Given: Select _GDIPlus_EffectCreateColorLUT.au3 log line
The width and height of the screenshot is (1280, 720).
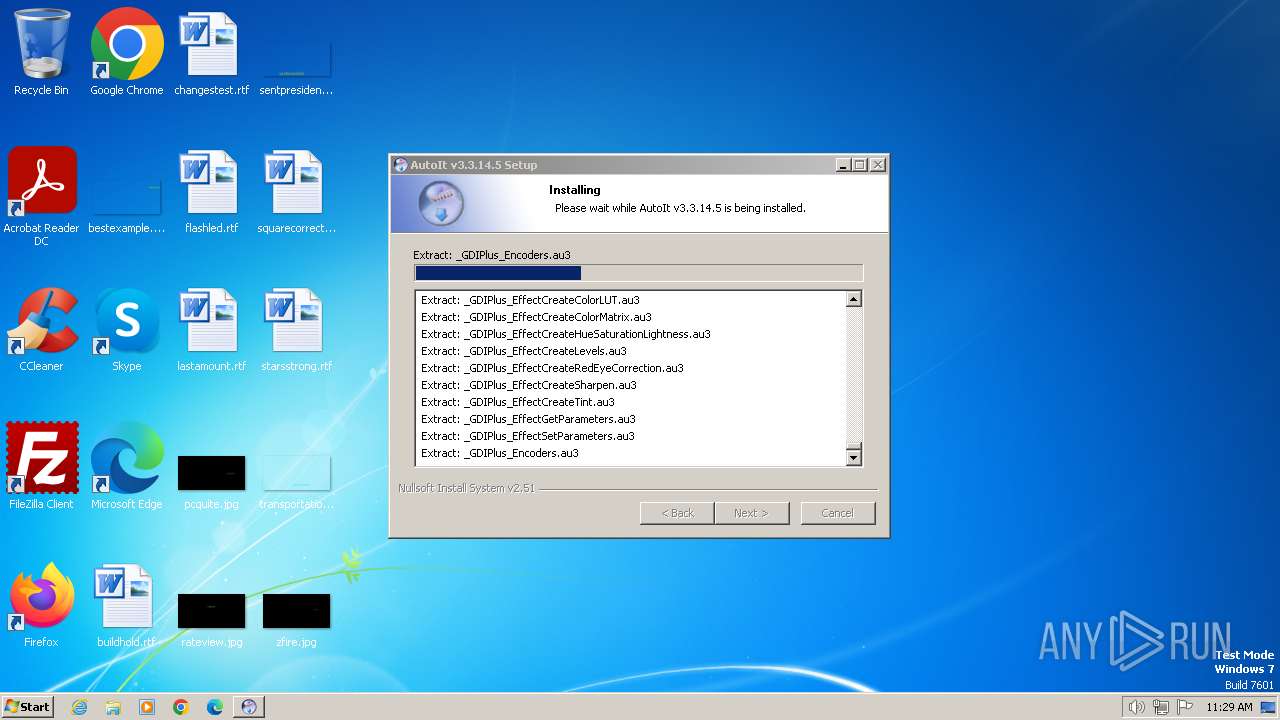Looking at the screenshot, I should 530,300.
